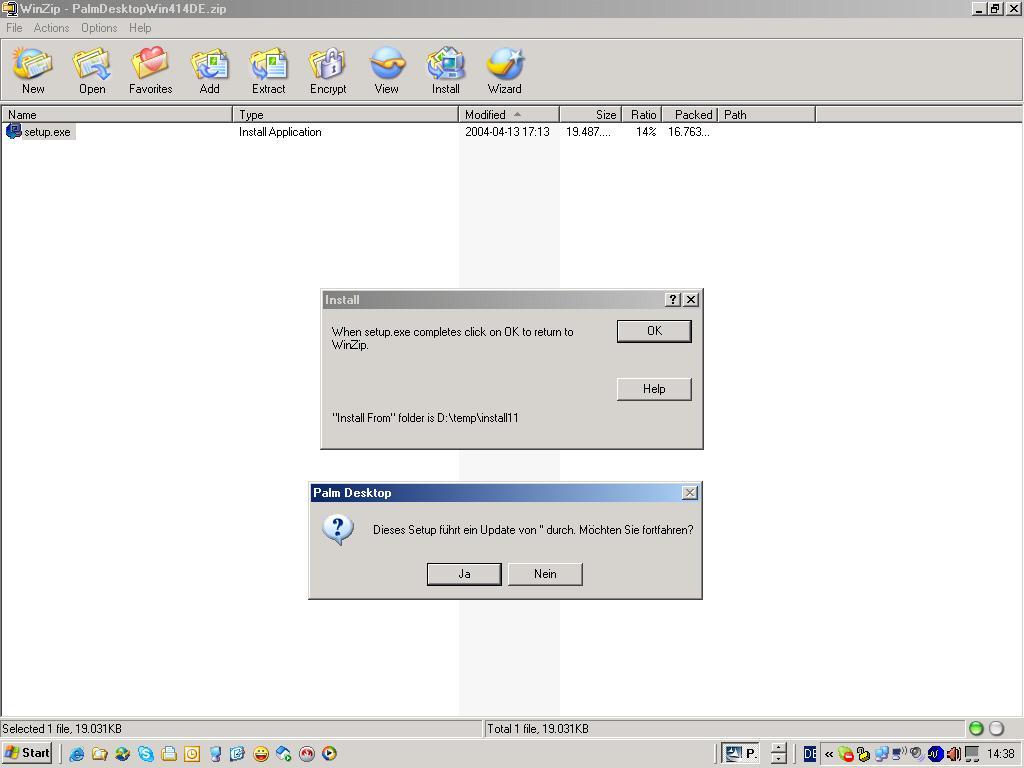Open the Help menu

point(140,27)
